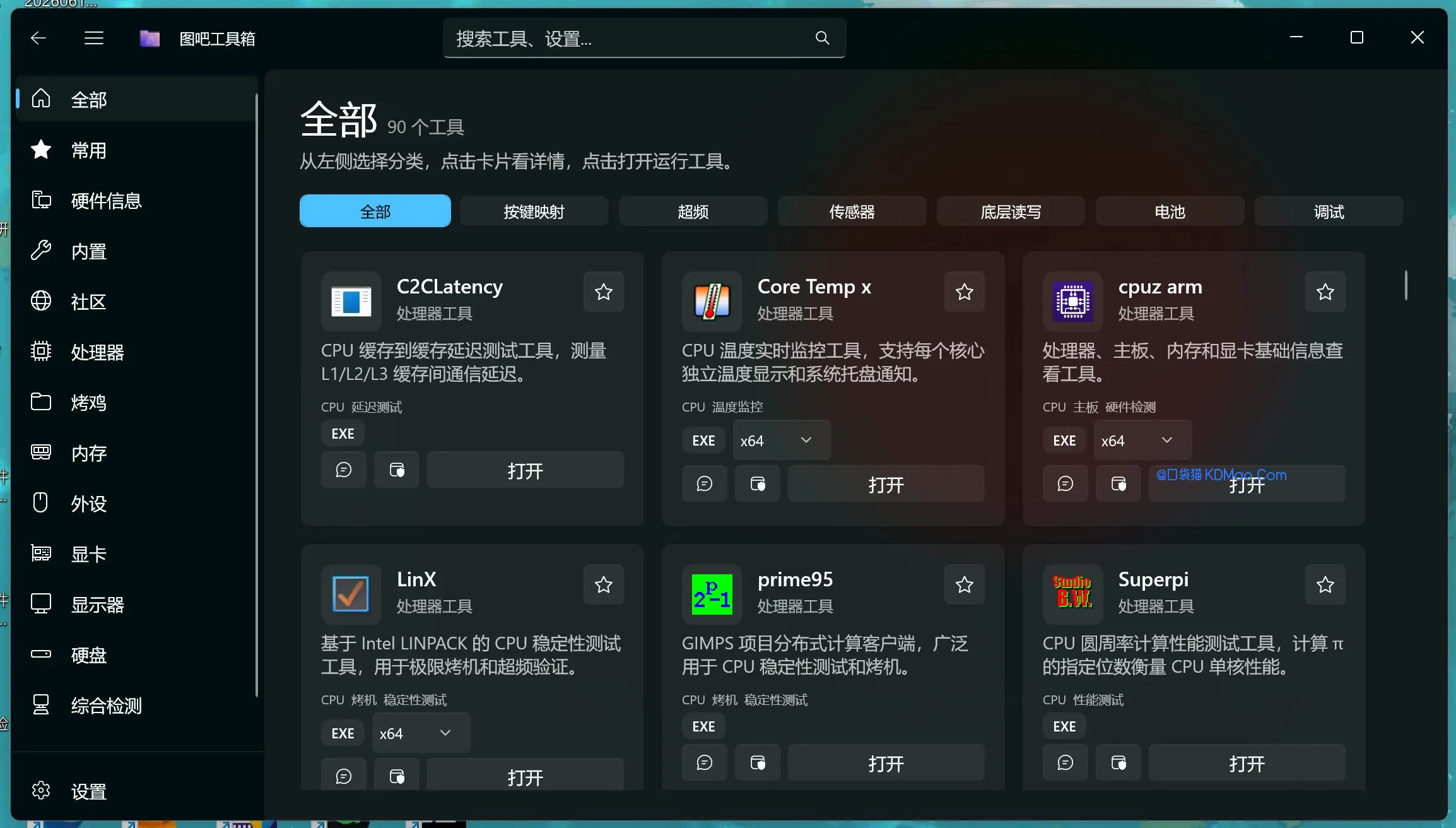Viewport: 1456px width, 828px height.
Task: Select 超频 filter tab
Action: (693, 211)
